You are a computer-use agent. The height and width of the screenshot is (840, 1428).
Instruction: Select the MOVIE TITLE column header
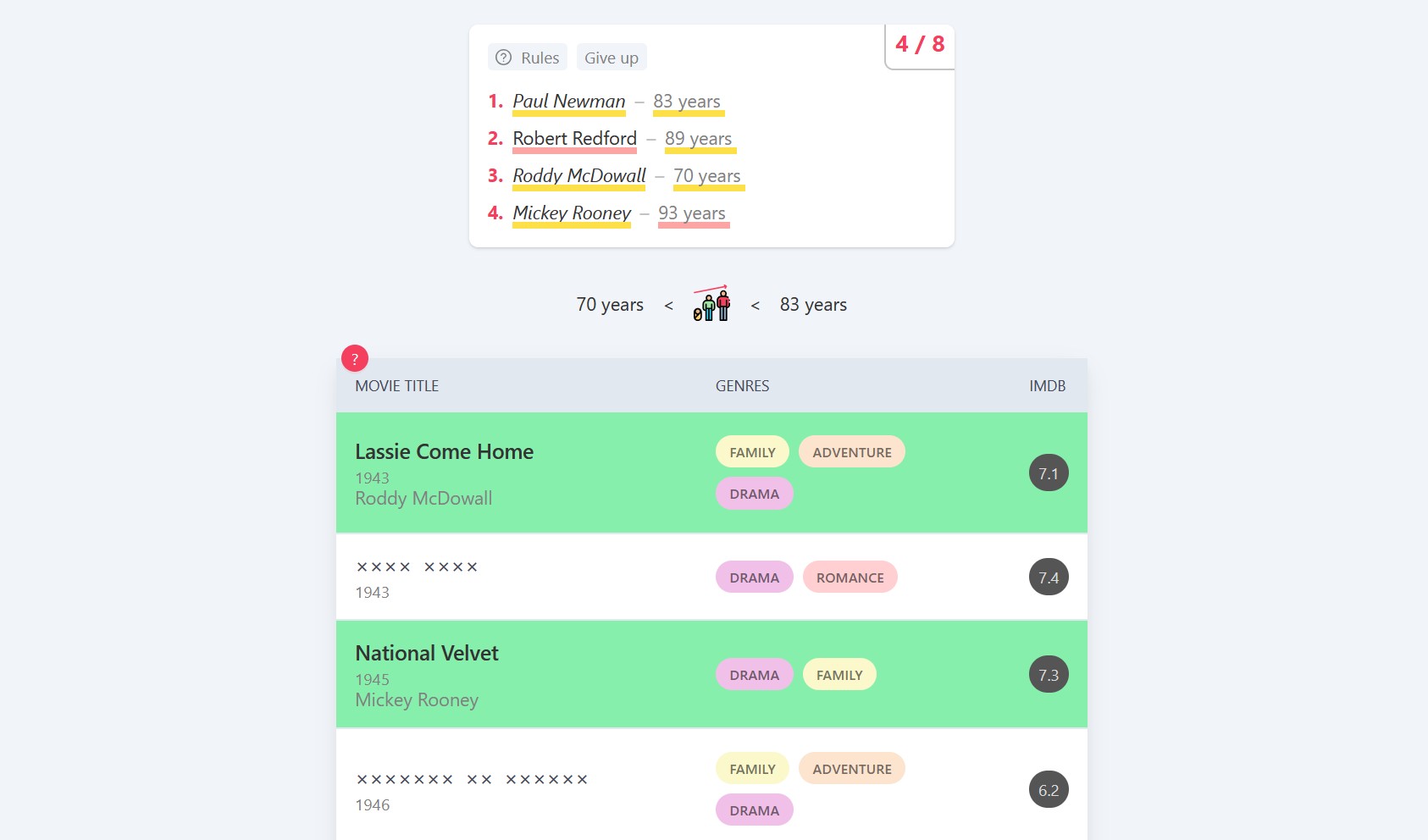click(x=396, y=385)
